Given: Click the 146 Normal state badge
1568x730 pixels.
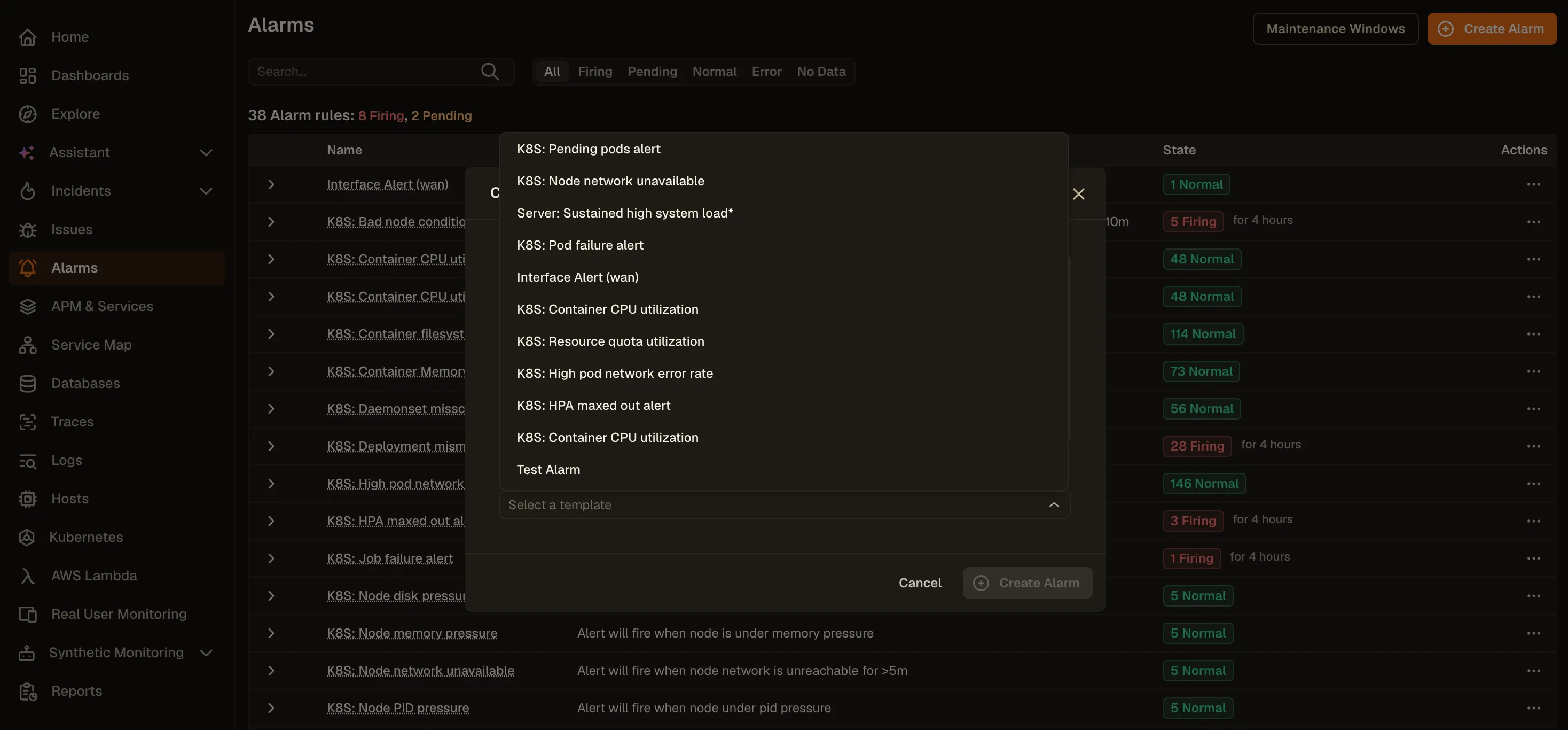Looking at the screenshot, I should (1204, 484).
